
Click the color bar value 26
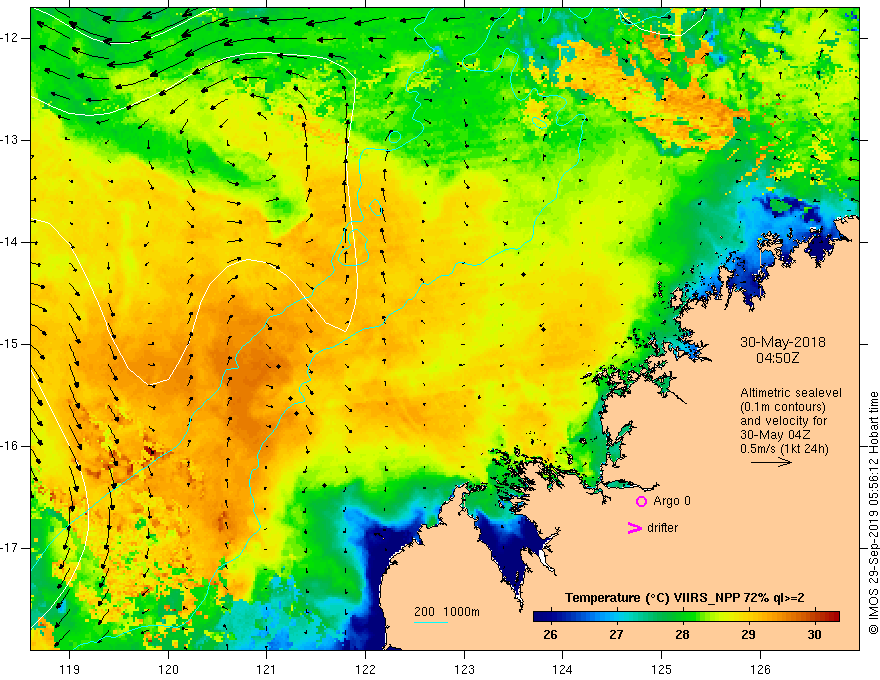(x=550, y=635)
